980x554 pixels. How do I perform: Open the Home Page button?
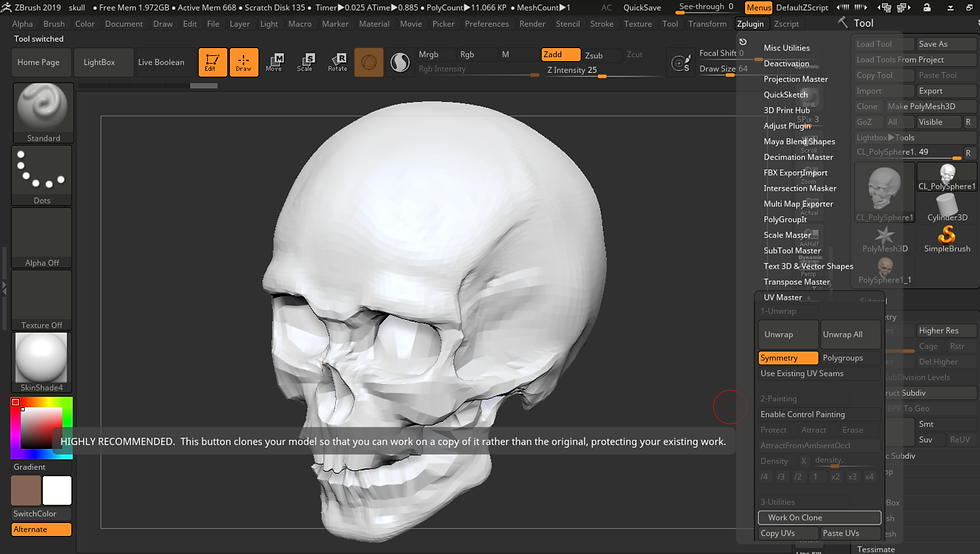point(39,63)
